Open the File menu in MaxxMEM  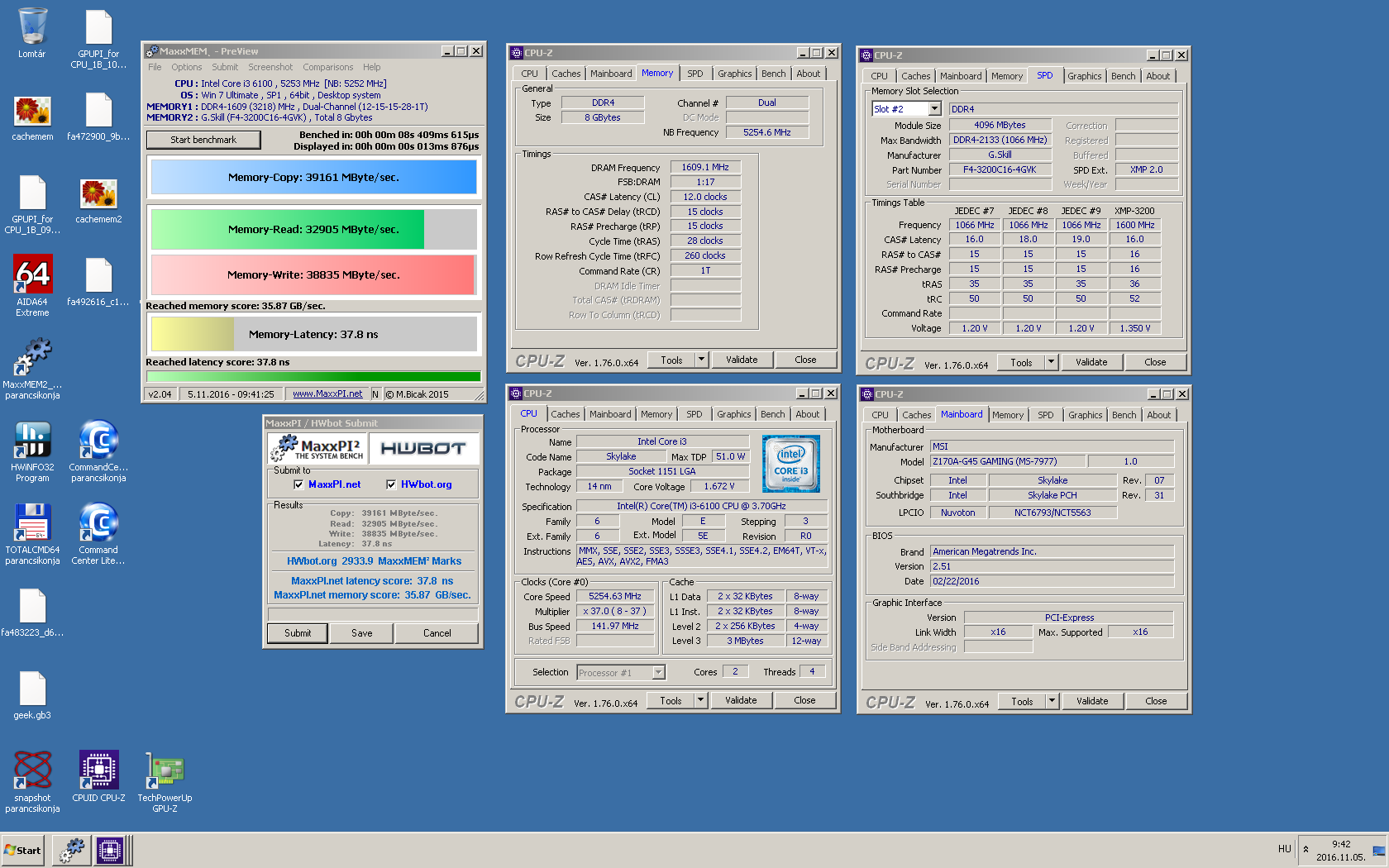point(155,67)
